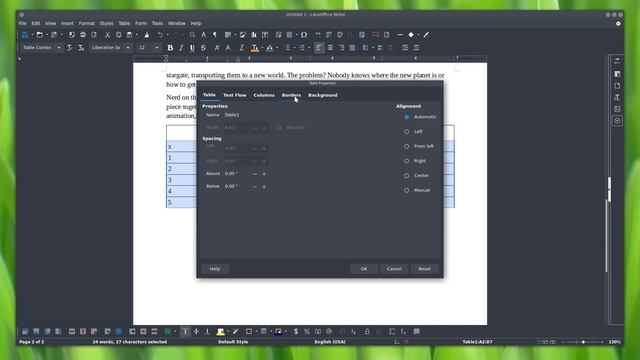Click the currency format dollar icon

pyautogui.click(x=296, y=331)
